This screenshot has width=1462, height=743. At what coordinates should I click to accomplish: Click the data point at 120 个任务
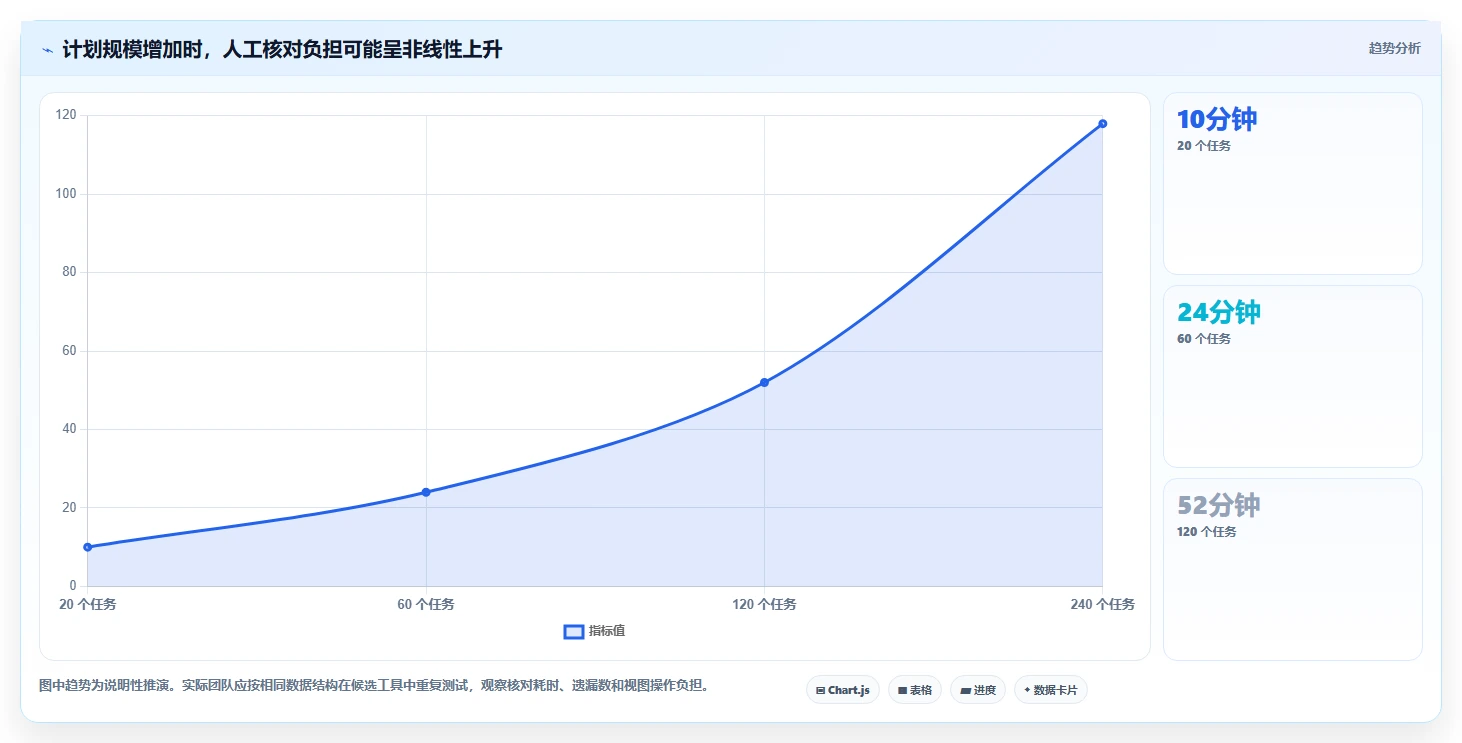[x=764, y=382]
